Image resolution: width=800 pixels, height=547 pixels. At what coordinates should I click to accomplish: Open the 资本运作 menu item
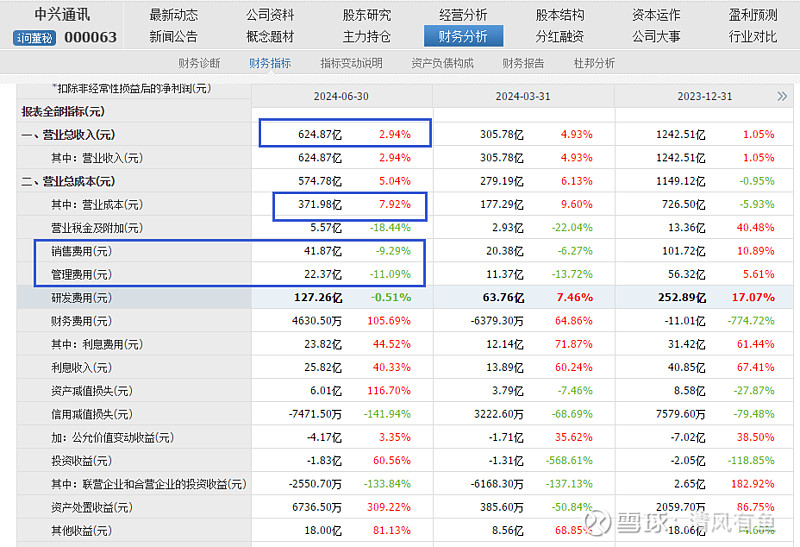point(656,15)
